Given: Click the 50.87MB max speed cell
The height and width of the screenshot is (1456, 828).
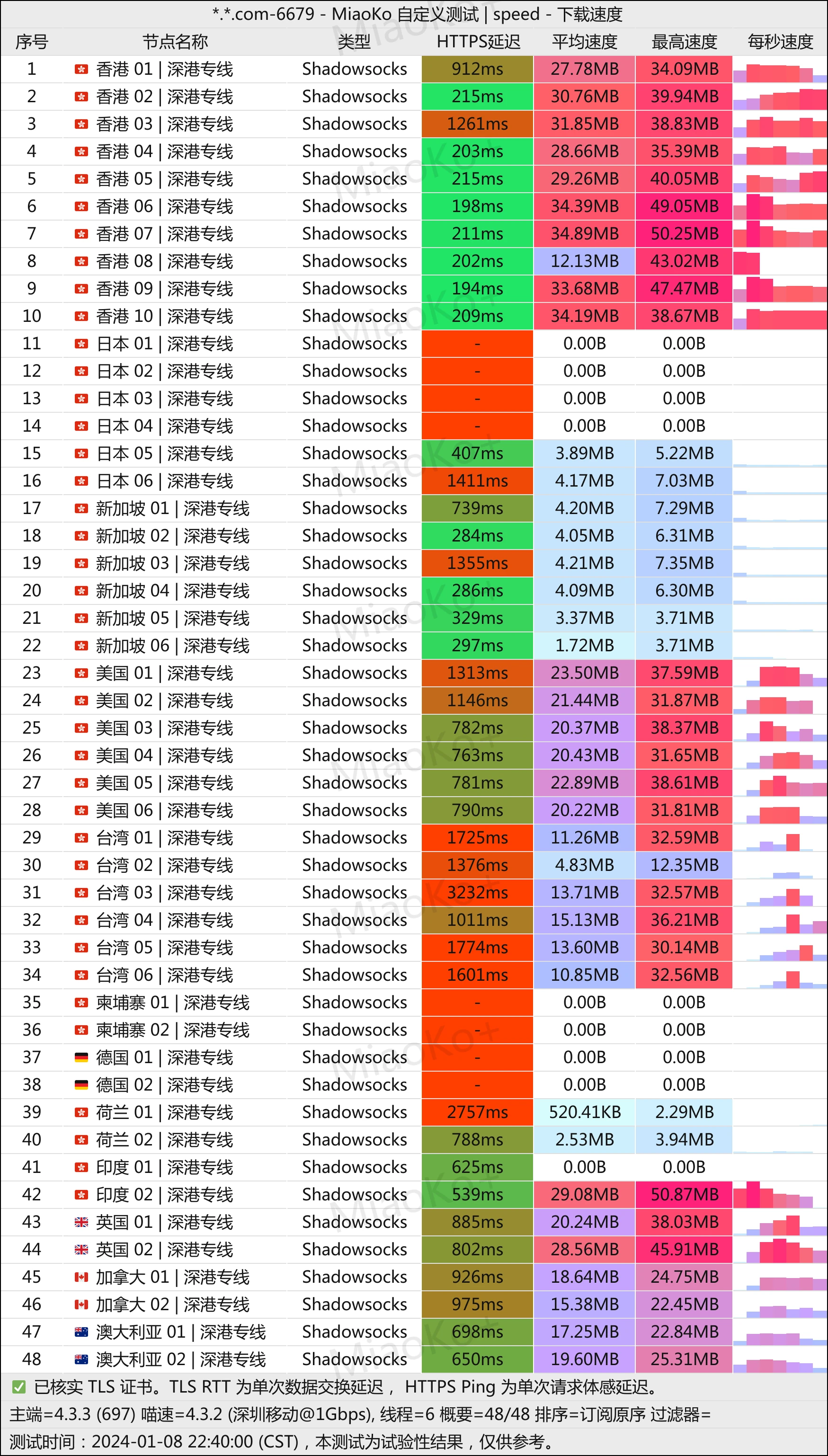Looking at the screenshot, I should [684, 1194].
